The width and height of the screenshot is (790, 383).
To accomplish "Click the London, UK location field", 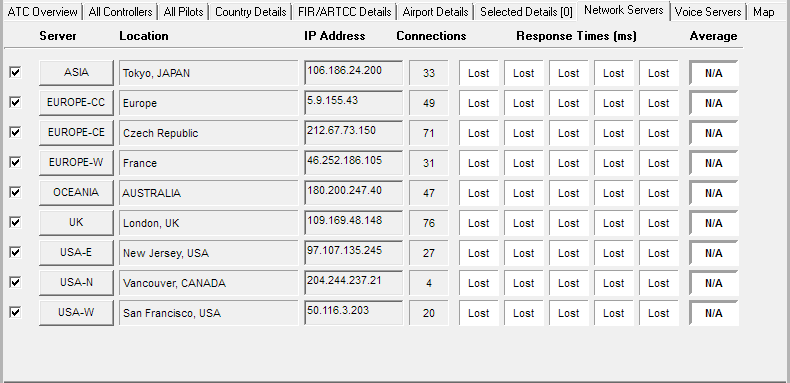I will (209, 223).
